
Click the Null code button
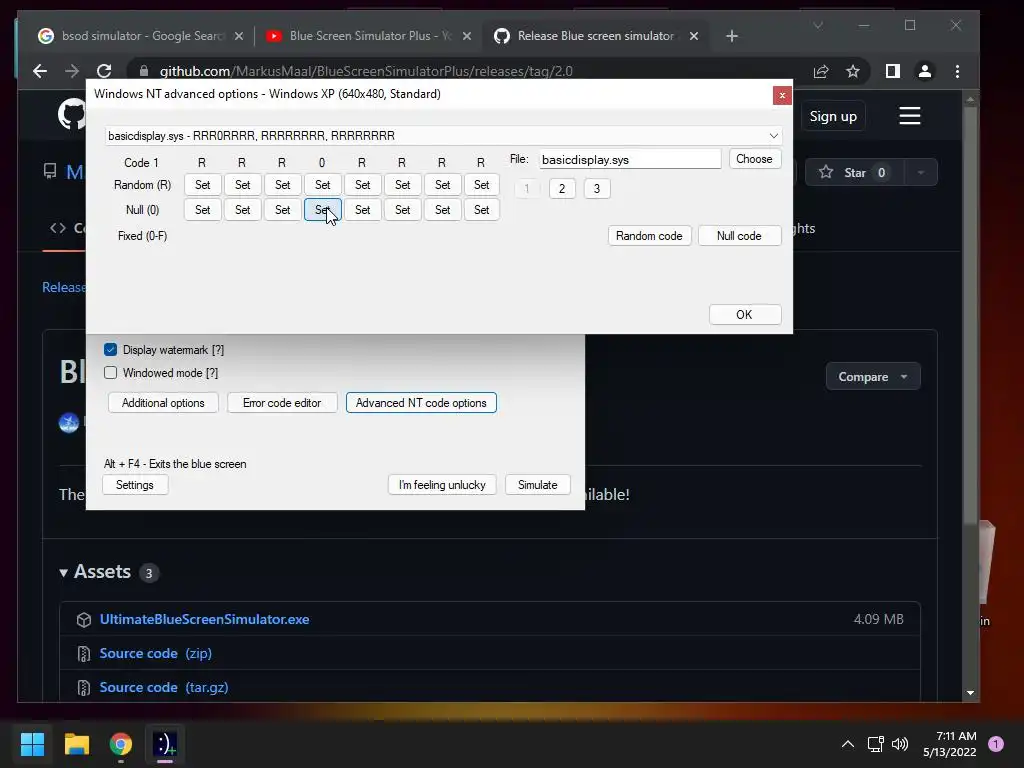pyautogui.click(x=739, y=236)
